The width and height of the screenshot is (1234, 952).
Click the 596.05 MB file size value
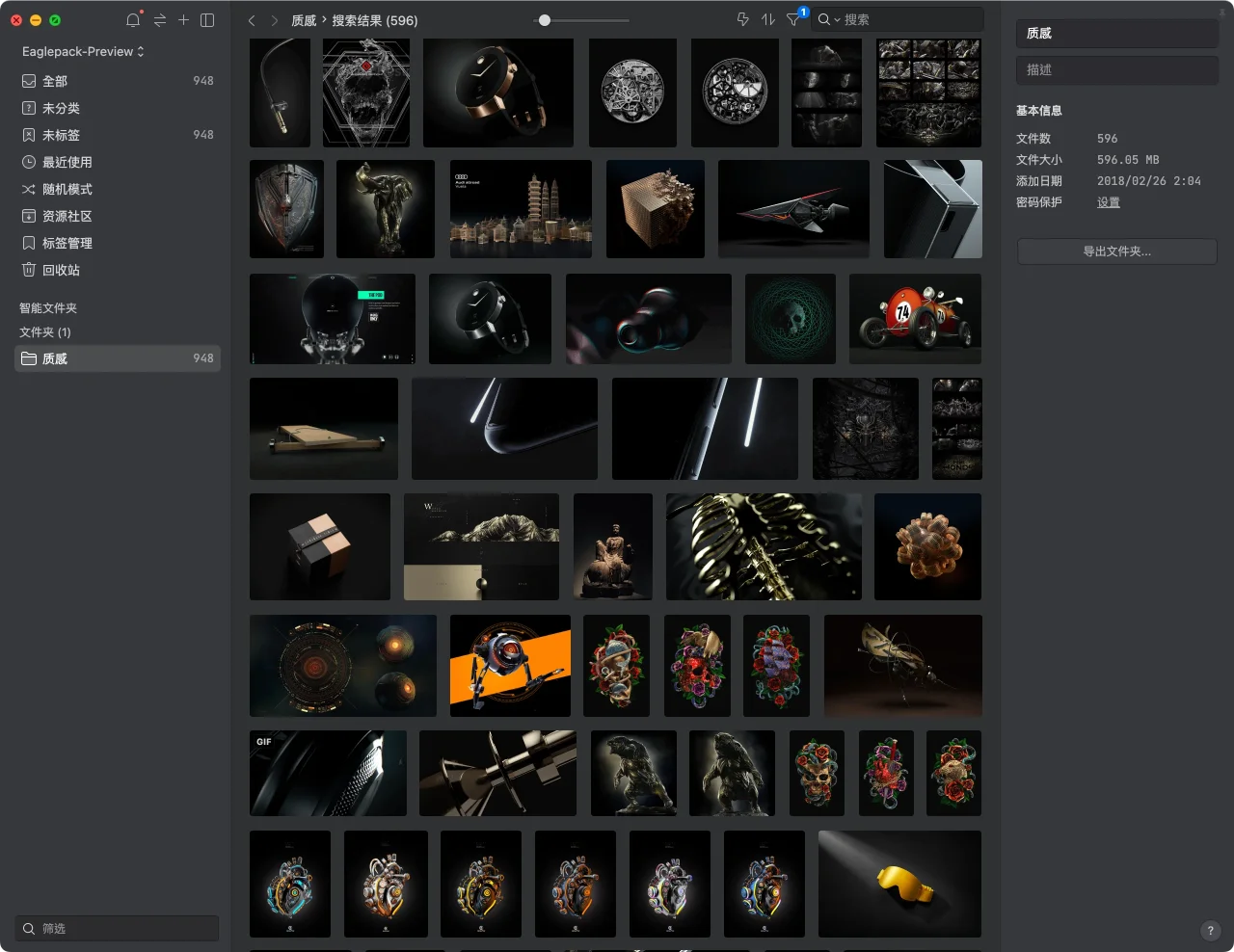(1128, 160)
